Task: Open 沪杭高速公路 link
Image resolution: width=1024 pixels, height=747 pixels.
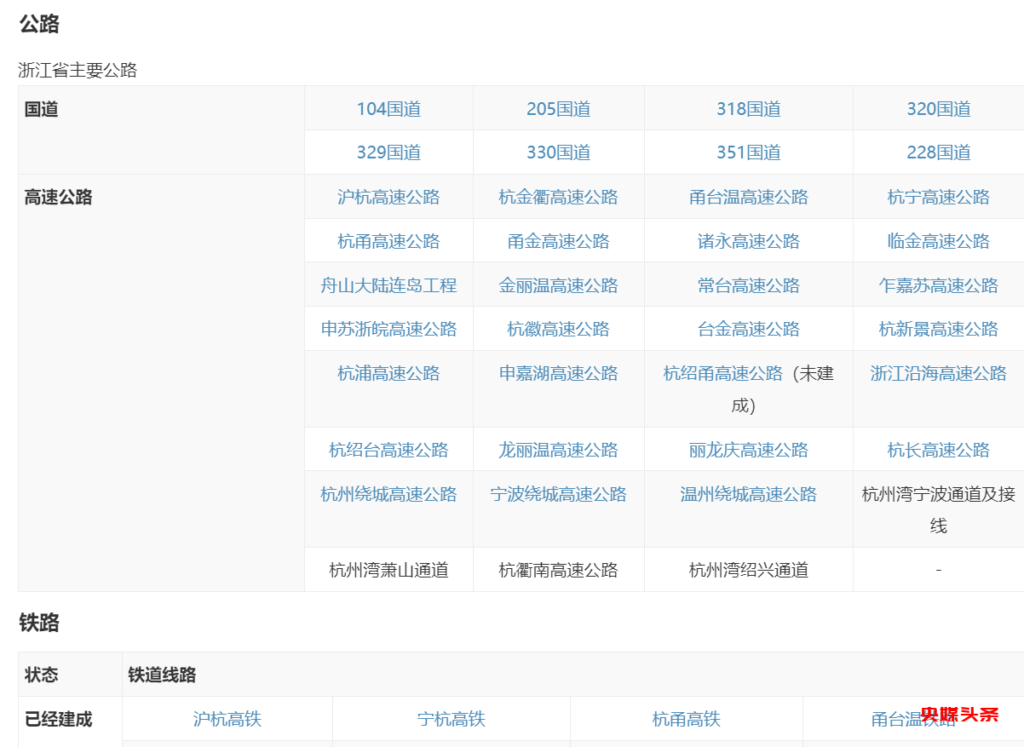Action: (x=388, y=197)
